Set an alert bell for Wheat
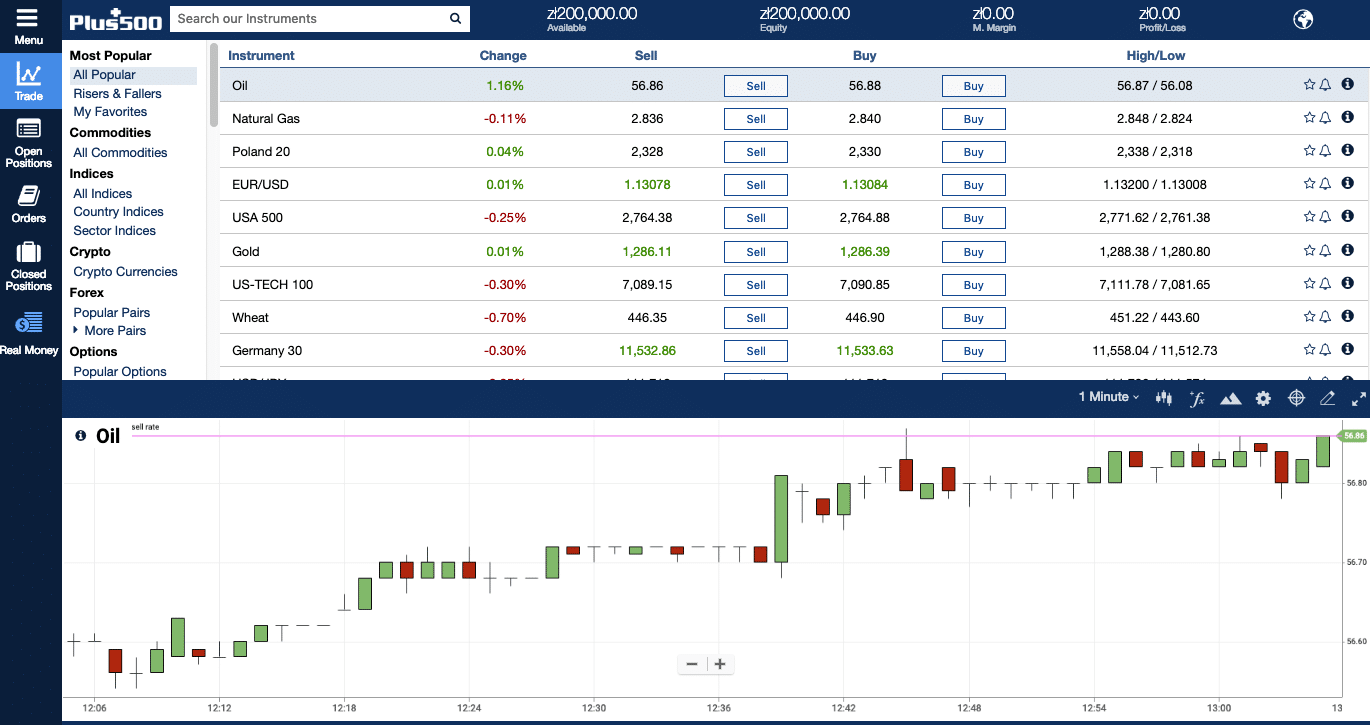The image size is (1370, 725). [x=1325, y=317]
